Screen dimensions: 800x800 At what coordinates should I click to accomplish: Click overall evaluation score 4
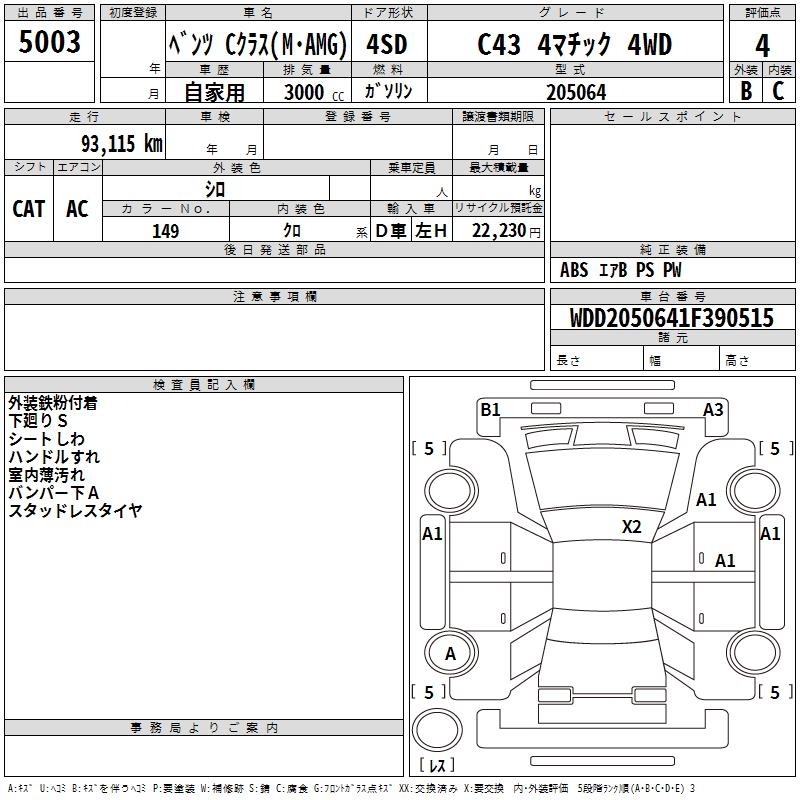coord(762,46)
